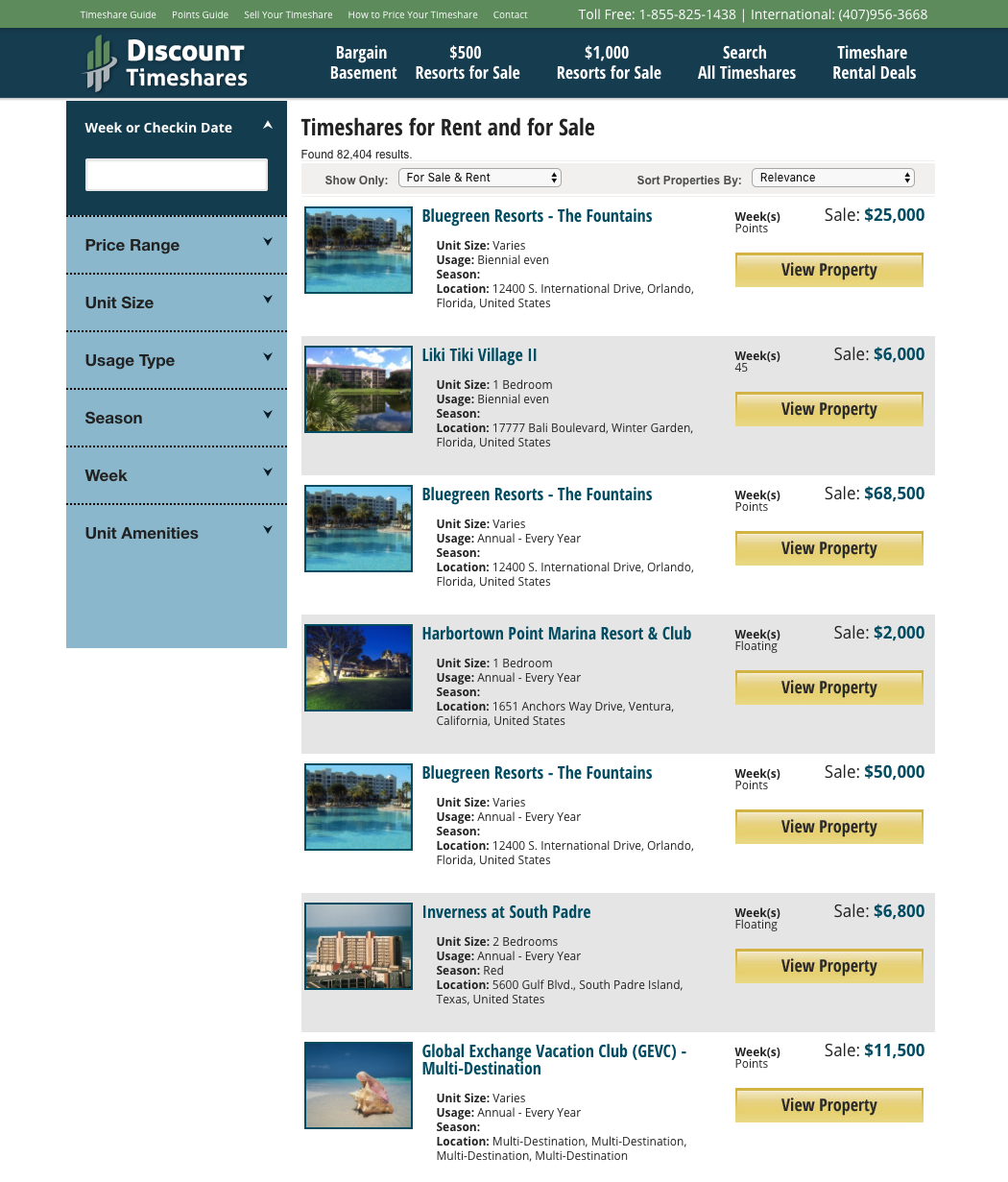
Task: Open Global Exchange Vacation Club seashell image
Action: (x=358, y=1085)
